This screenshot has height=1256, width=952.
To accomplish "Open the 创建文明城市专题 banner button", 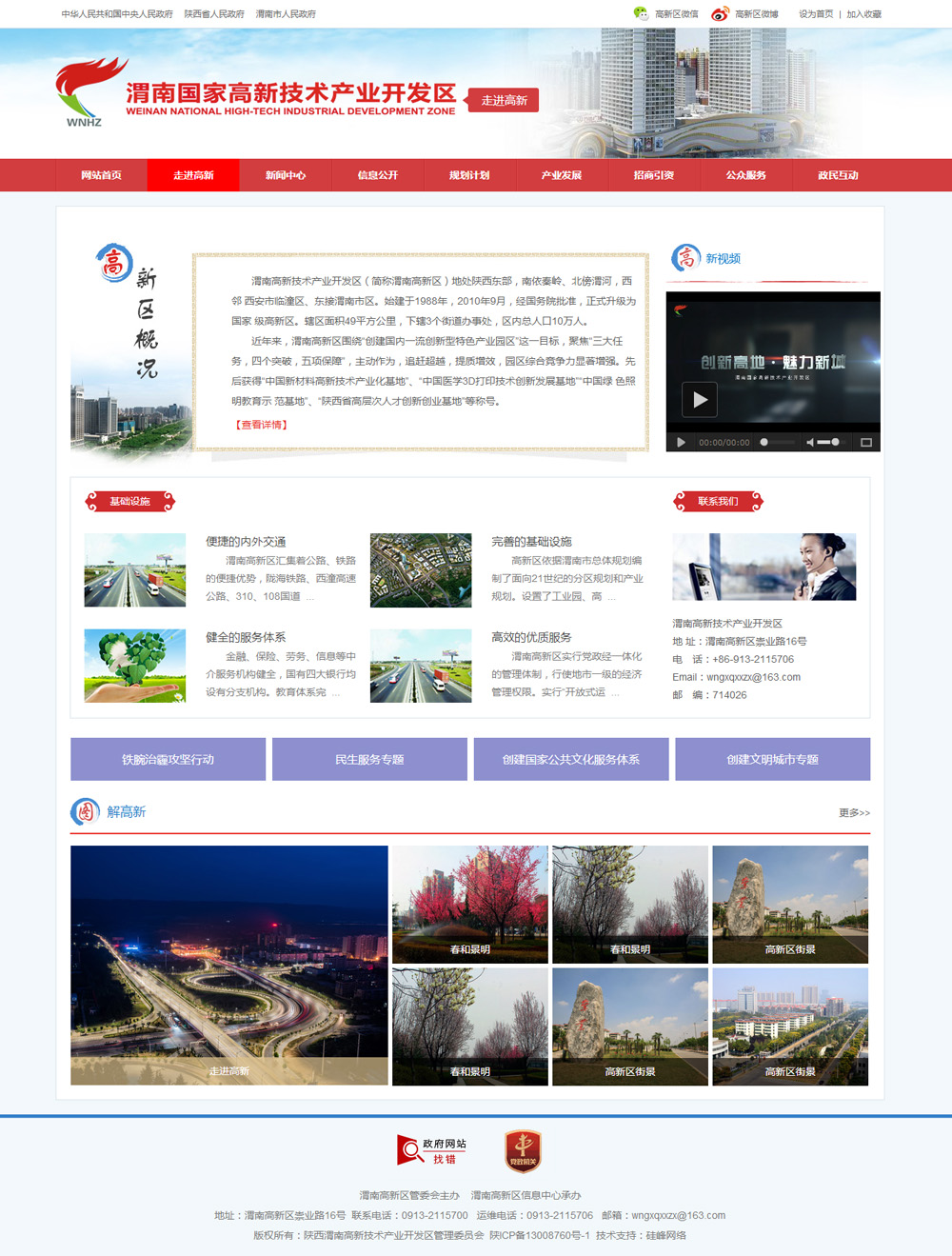I will tap(772, 760).
